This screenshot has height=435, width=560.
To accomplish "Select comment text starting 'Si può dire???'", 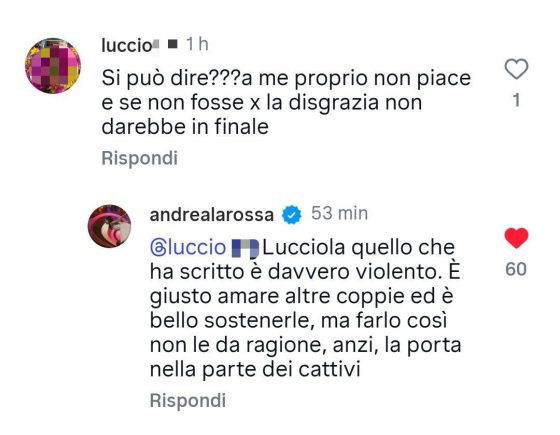I will (286, 102).
